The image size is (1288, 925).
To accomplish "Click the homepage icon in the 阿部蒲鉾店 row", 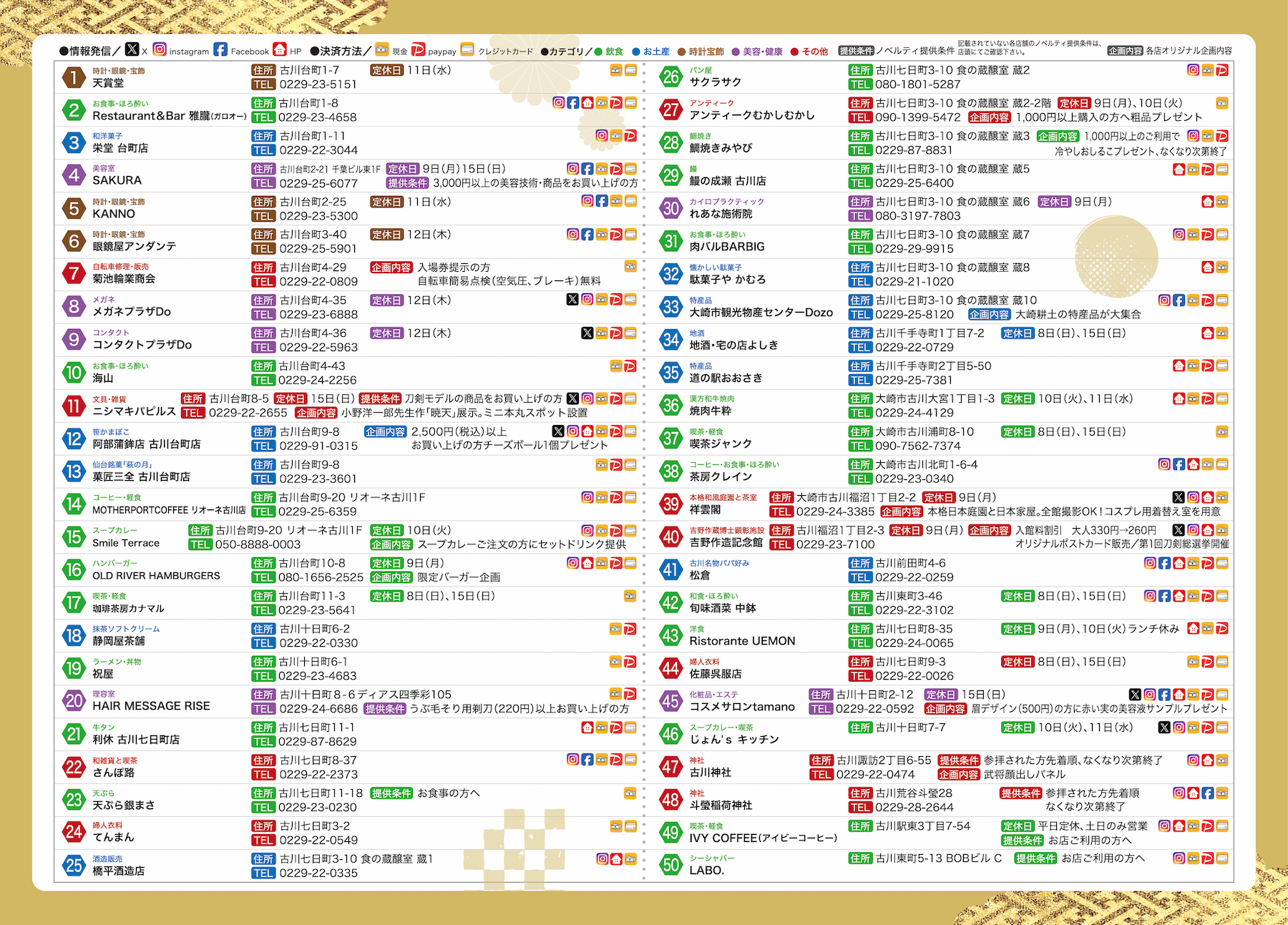I will click(x=587, y=431).
